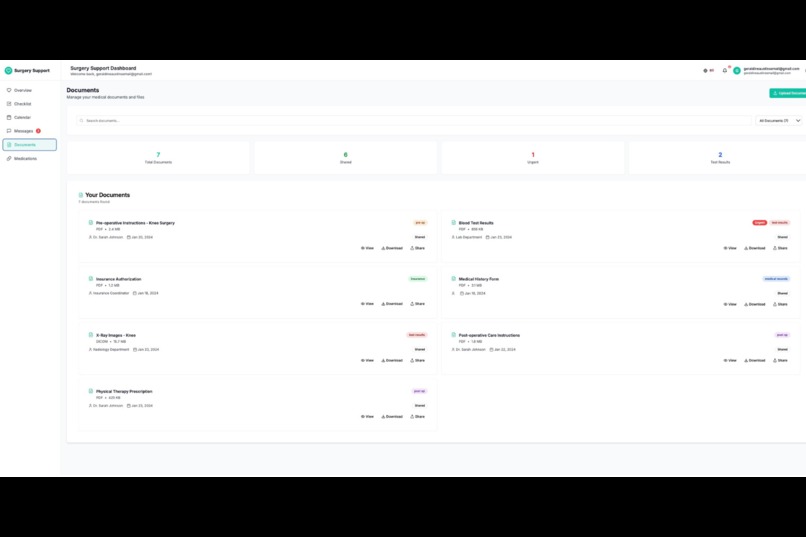
Task: Click the red Urgent tag on Blood Test Results
Action: 759,223
